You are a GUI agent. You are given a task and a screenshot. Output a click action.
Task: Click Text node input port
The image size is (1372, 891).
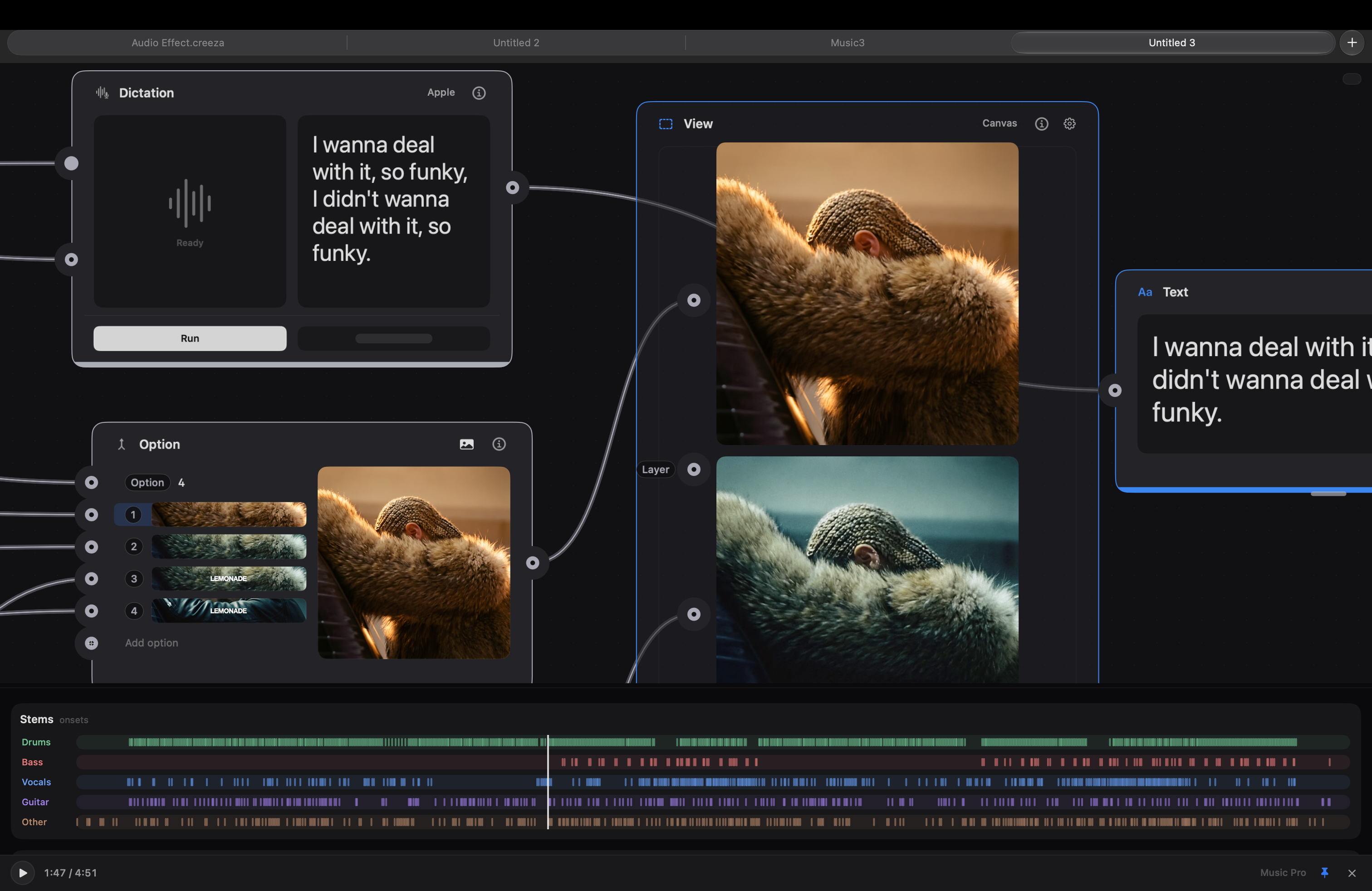pyautogui.click(x=1114, y=391)
